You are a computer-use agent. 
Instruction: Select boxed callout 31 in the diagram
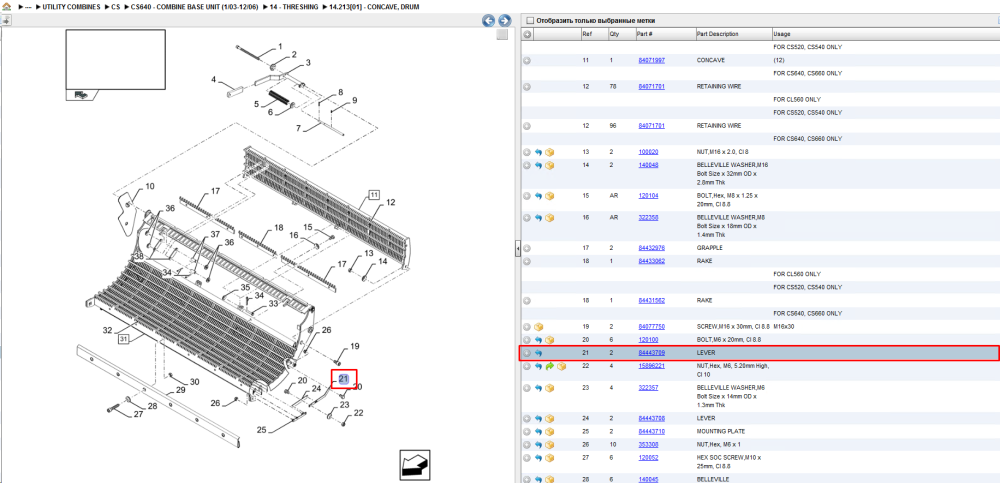click(x=123, y=339)
